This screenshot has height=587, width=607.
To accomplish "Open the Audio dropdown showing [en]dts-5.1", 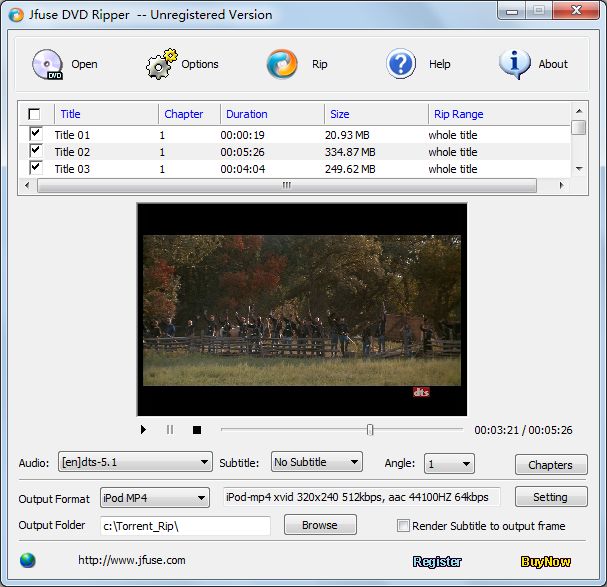I will [x=135, y=462].
